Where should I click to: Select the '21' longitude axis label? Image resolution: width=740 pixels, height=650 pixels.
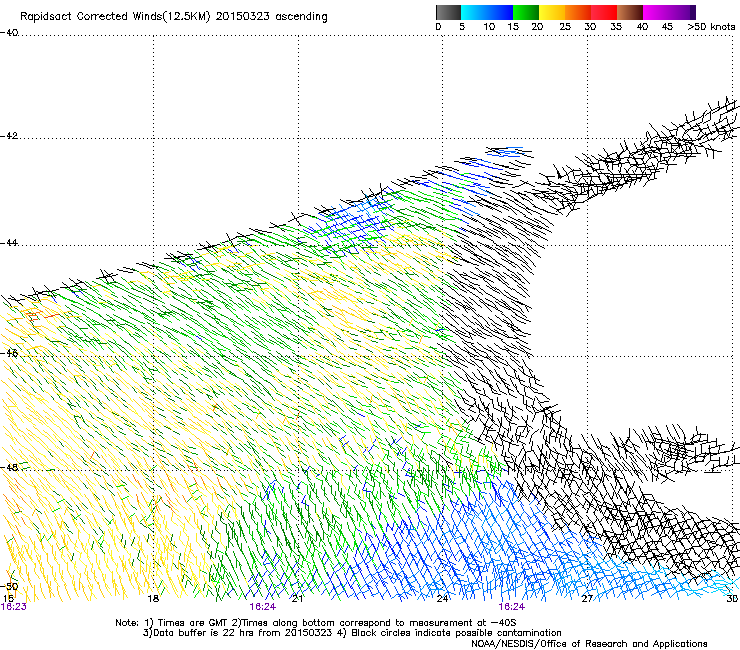[297, 599]
